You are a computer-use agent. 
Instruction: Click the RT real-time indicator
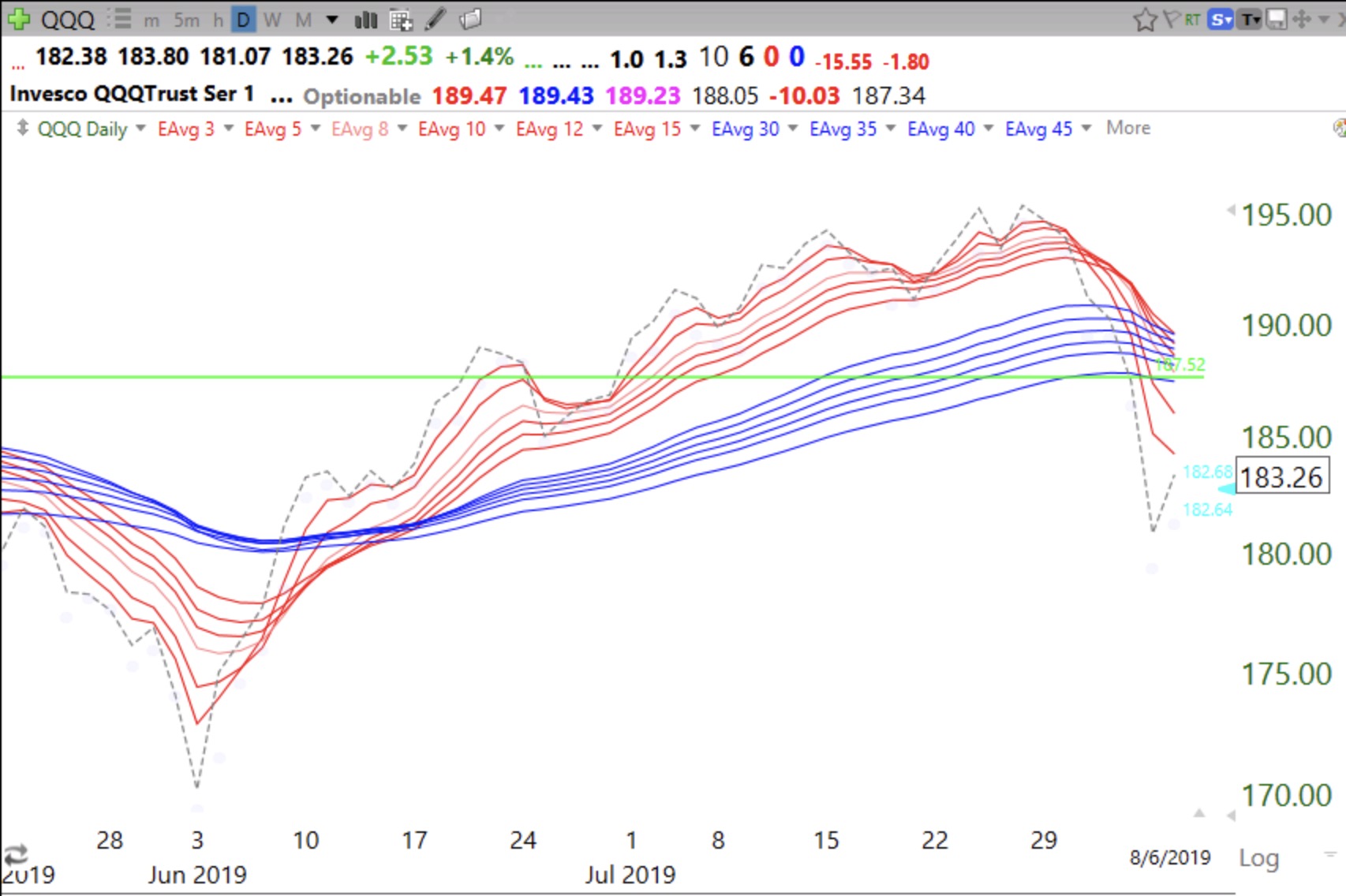coord(1192,20)
